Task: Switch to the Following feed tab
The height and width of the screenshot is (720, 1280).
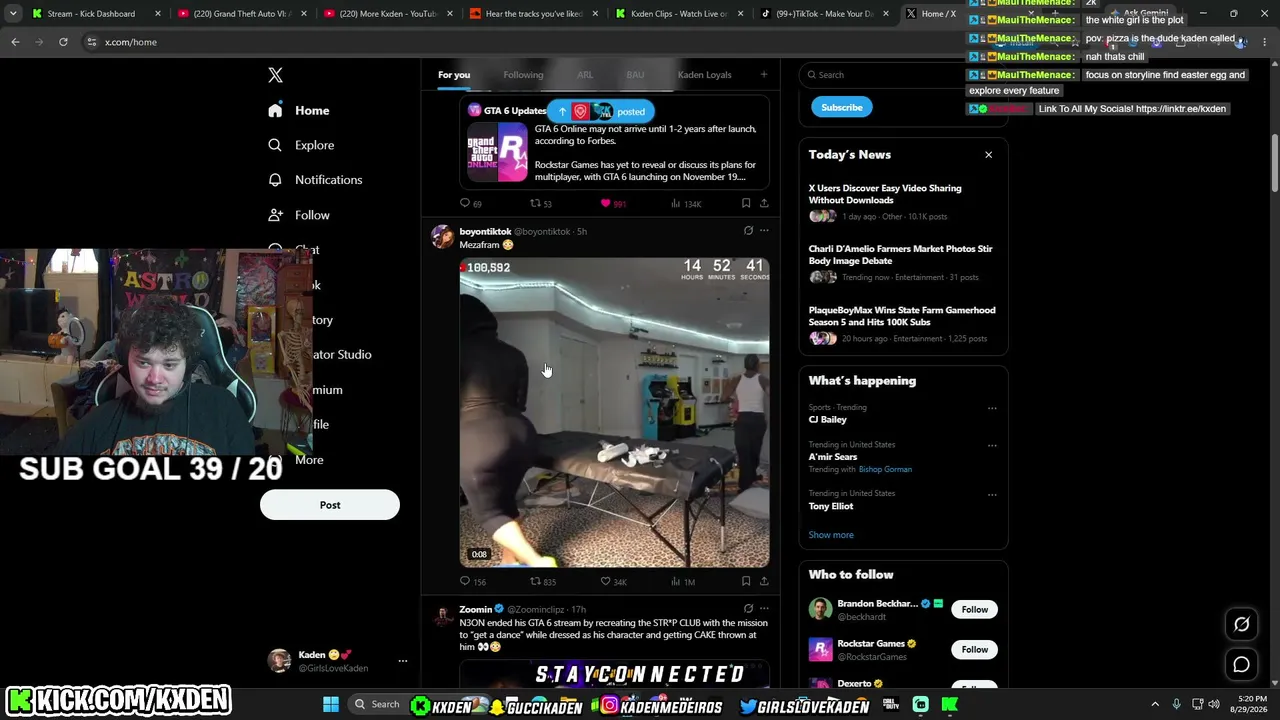Action: 523,75
